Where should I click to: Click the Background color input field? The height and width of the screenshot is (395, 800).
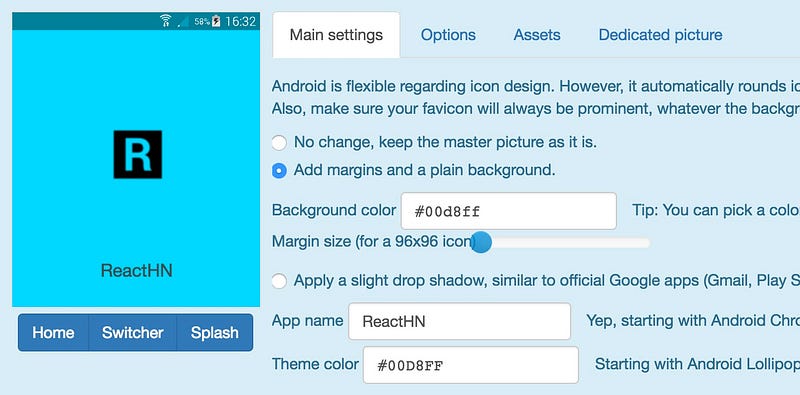509,211
